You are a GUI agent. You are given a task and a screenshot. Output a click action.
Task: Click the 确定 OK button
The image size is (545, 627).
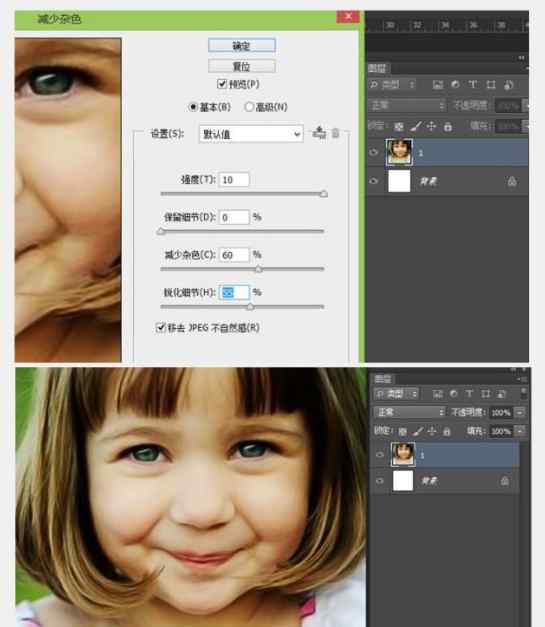(x=242, y=46)
